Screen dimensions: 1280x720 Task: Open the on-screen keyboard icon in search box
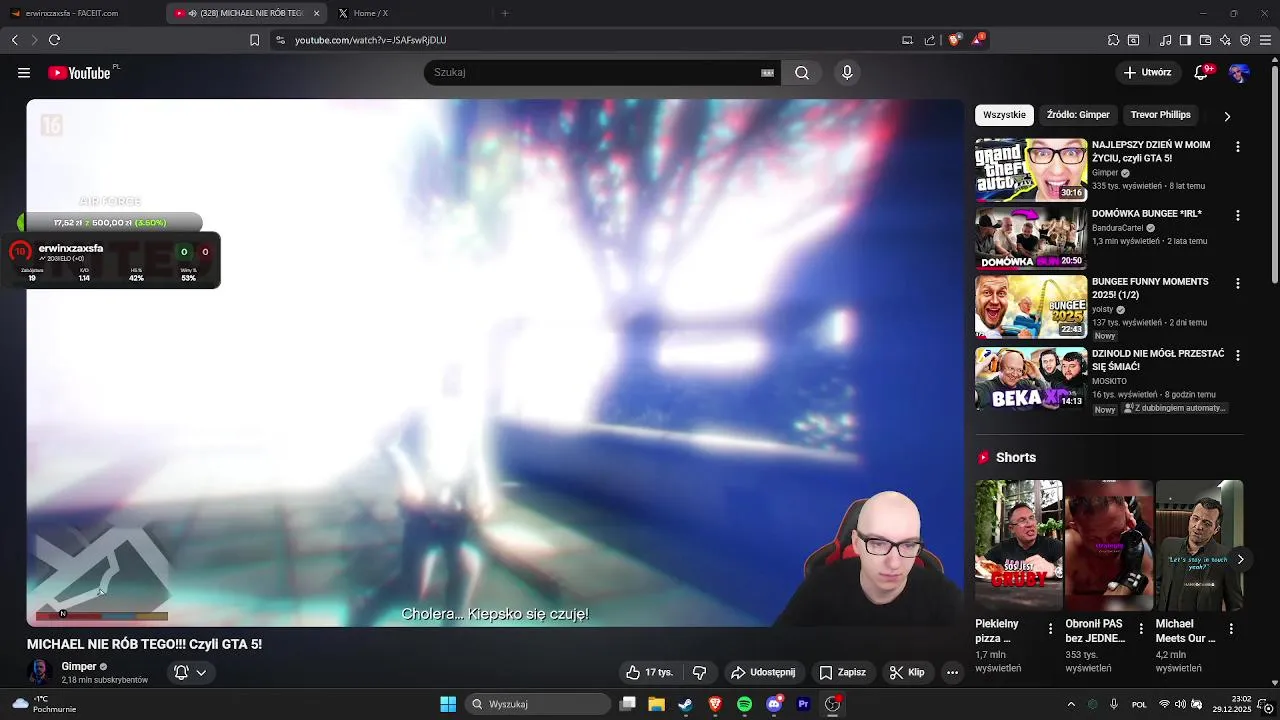[768, 72]
